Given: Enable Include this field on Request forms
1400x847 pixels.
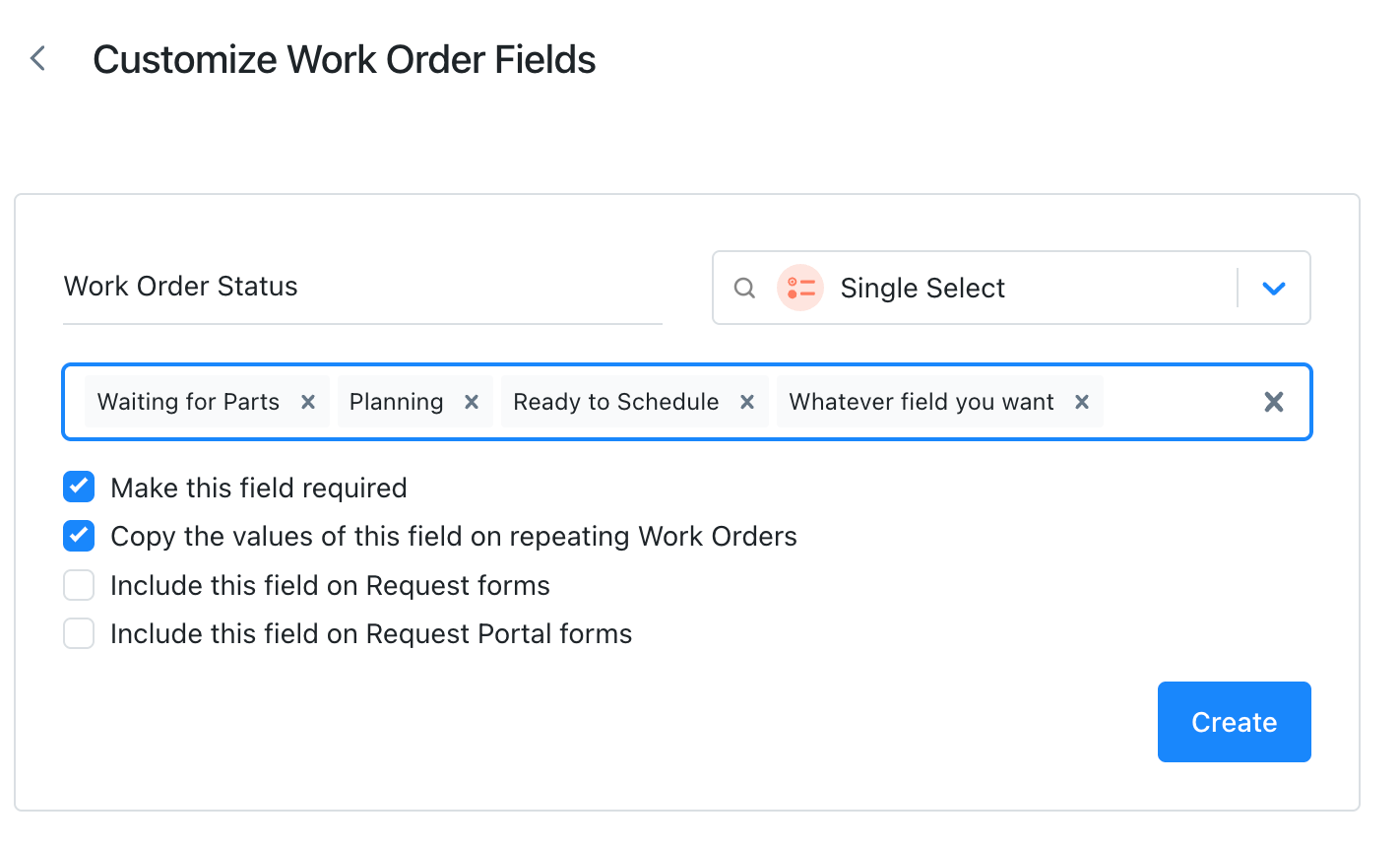Looking at the screenshot, I should click(x=79, y=585).
